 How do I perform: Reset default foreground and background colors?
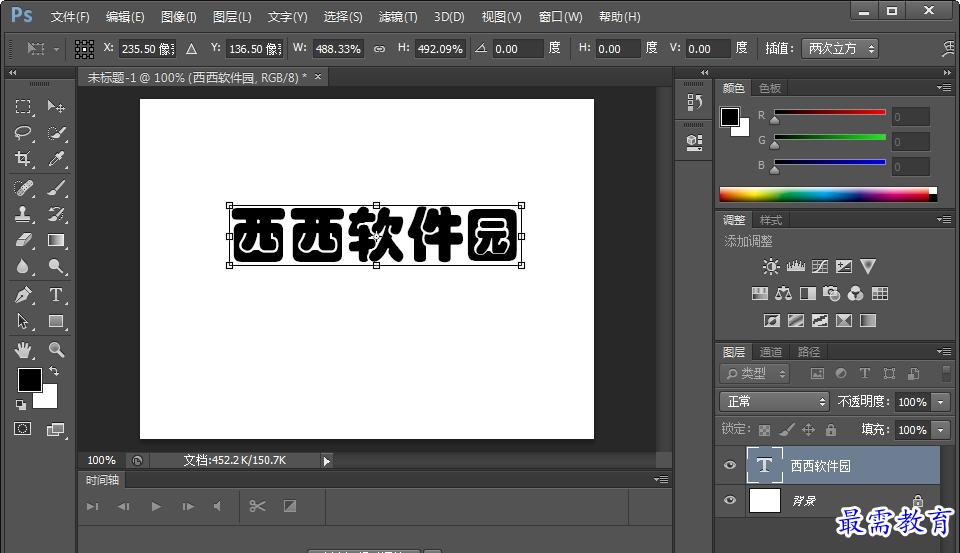click(x=21, y=404)
